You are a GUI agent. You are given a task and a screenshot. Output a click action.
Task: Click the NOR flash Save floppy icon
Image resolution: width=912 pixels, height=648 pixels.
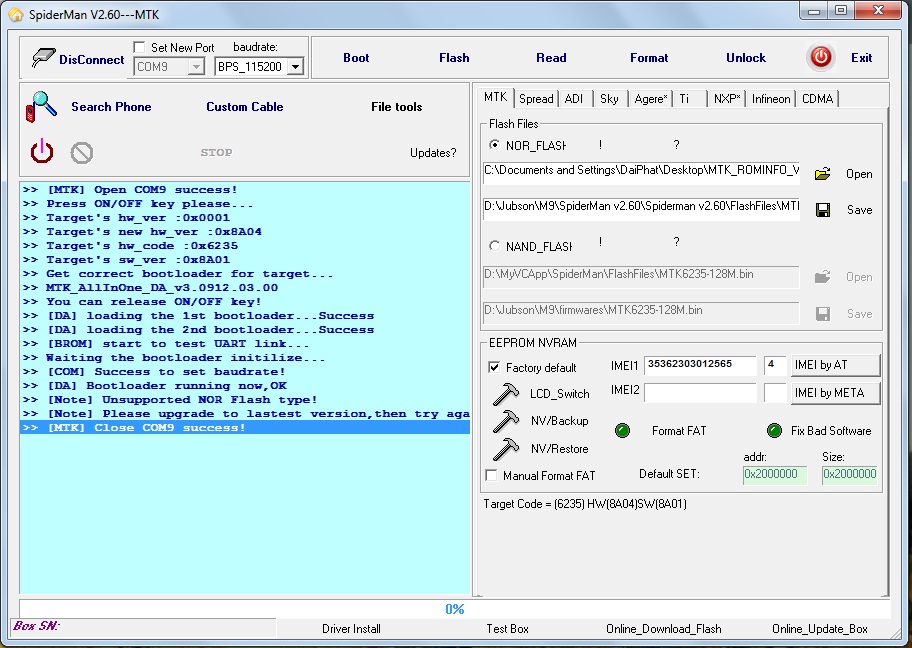[x=822, y=210]
